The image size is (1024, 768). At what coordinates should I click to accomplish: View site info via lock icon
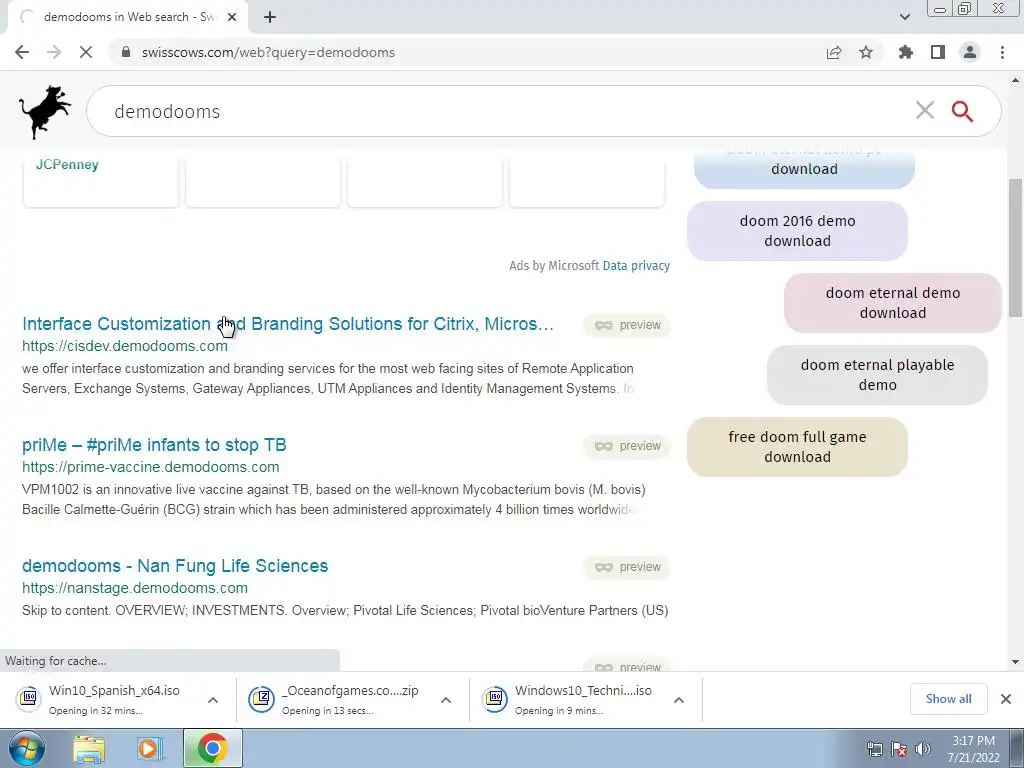pos(126,52)
